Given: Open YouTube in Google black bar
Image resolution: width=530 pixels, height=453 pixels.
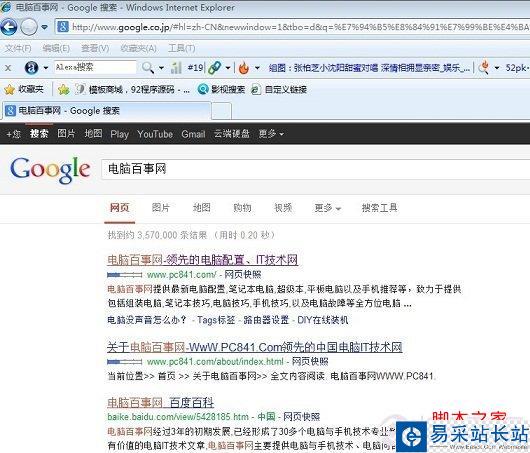Looking at the screenshot, I should [x=155, y=134].
